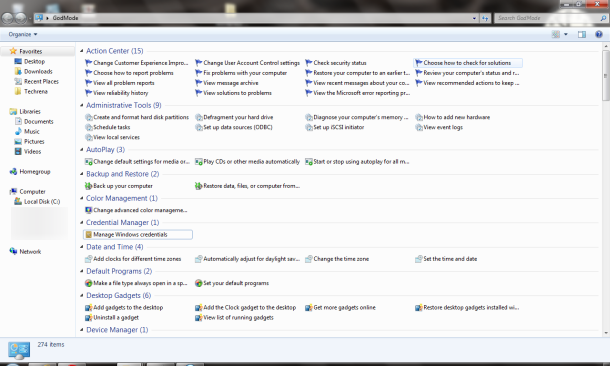Image resolution: width=610 pixels, height=366 pixels.
Task: Toggle the preview pane icon in toolbar
Action: click(x=582, y=34)
